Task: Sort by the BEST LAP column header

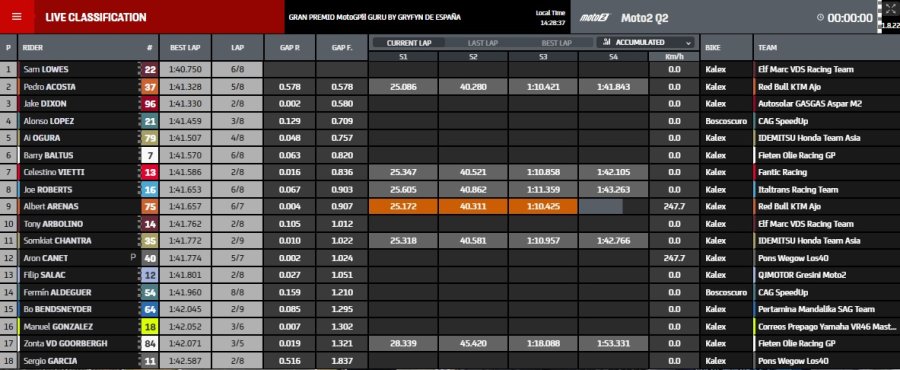Action: [185, 48]
